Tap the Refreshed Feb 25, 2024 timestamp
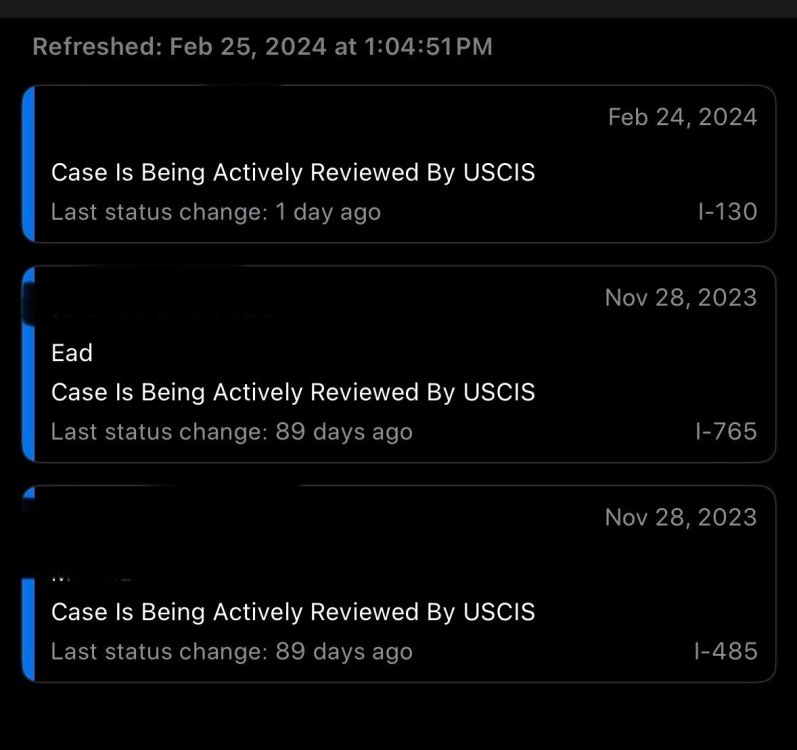This screenshot has height=750, width=797. pos(262,47)
